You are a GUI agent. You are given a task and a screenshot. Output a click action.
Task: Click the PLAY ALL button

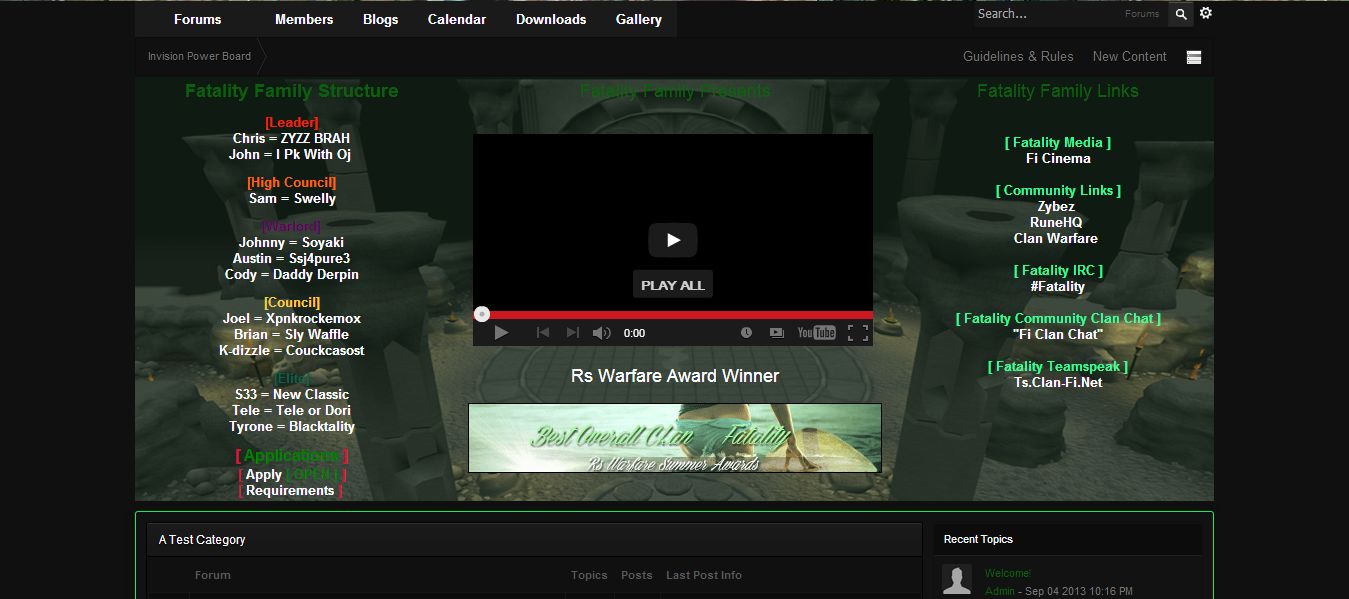coord(673,285)
